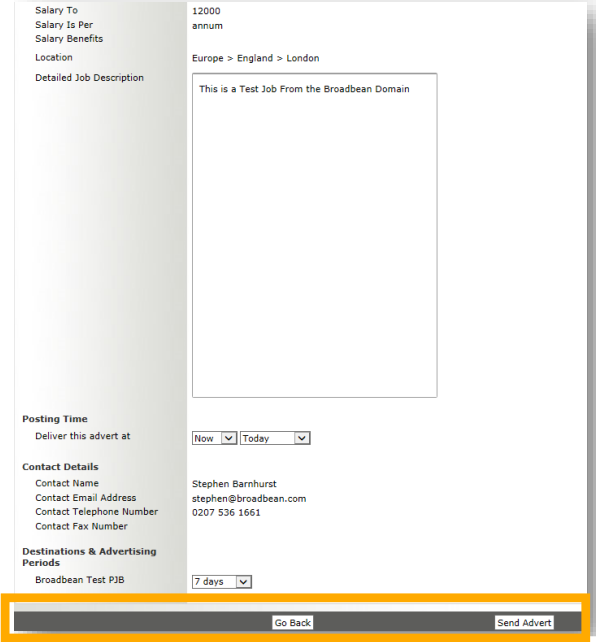The image size is (596, 642).
Task: Select the description text 'This is a Test Job From the Broadbean Domain'
Action: point(304,89)
